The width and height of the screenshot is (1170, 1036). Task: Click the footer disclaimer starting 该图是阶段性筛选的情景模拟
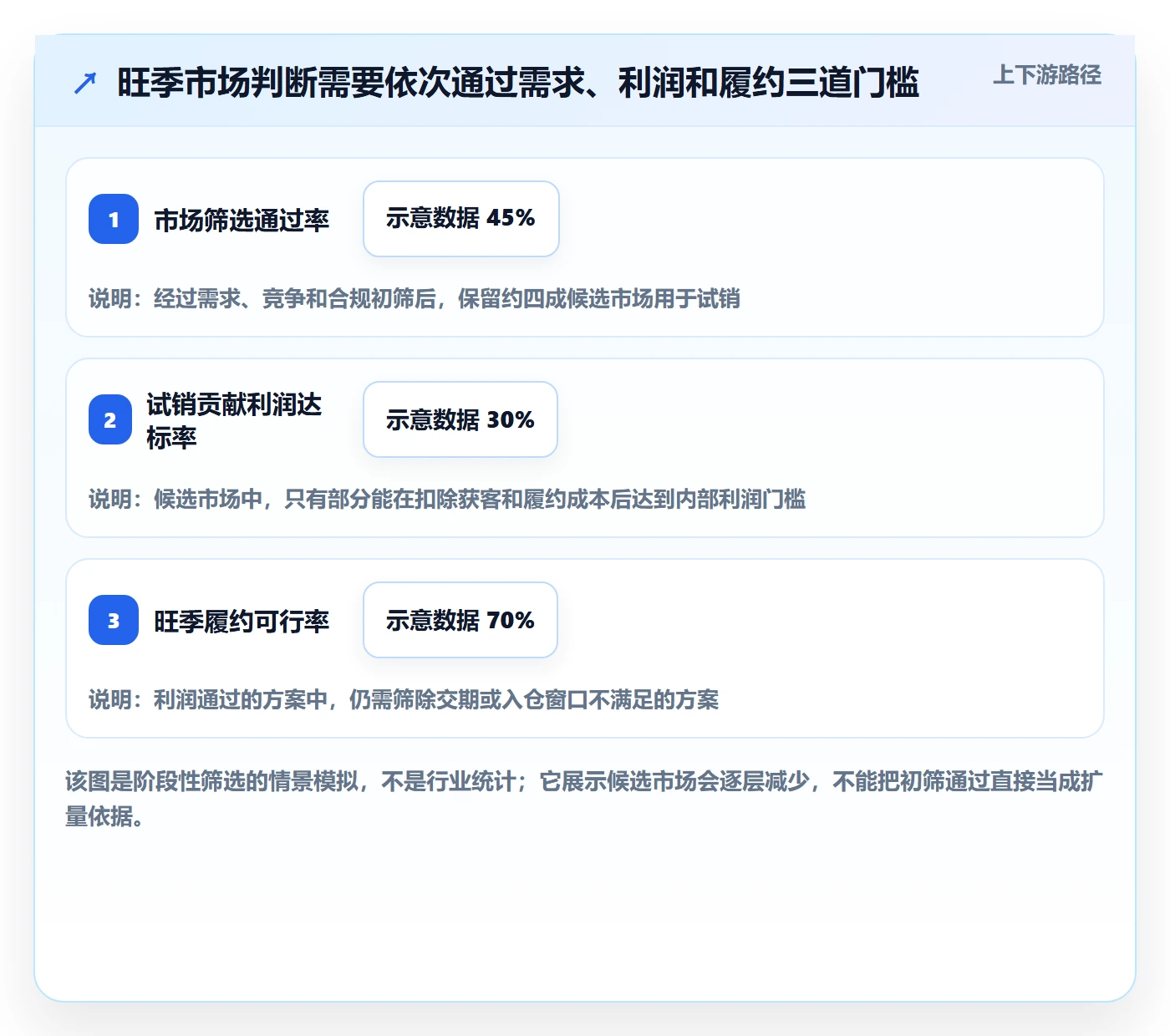[x=584, y=799]
